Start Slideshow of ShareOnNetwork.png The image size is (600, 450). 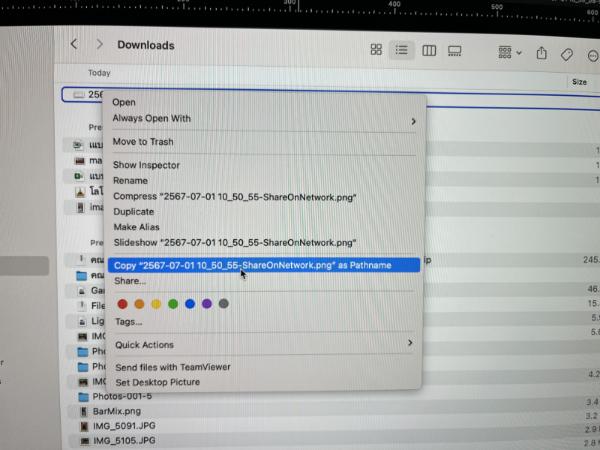coord(235,243)
